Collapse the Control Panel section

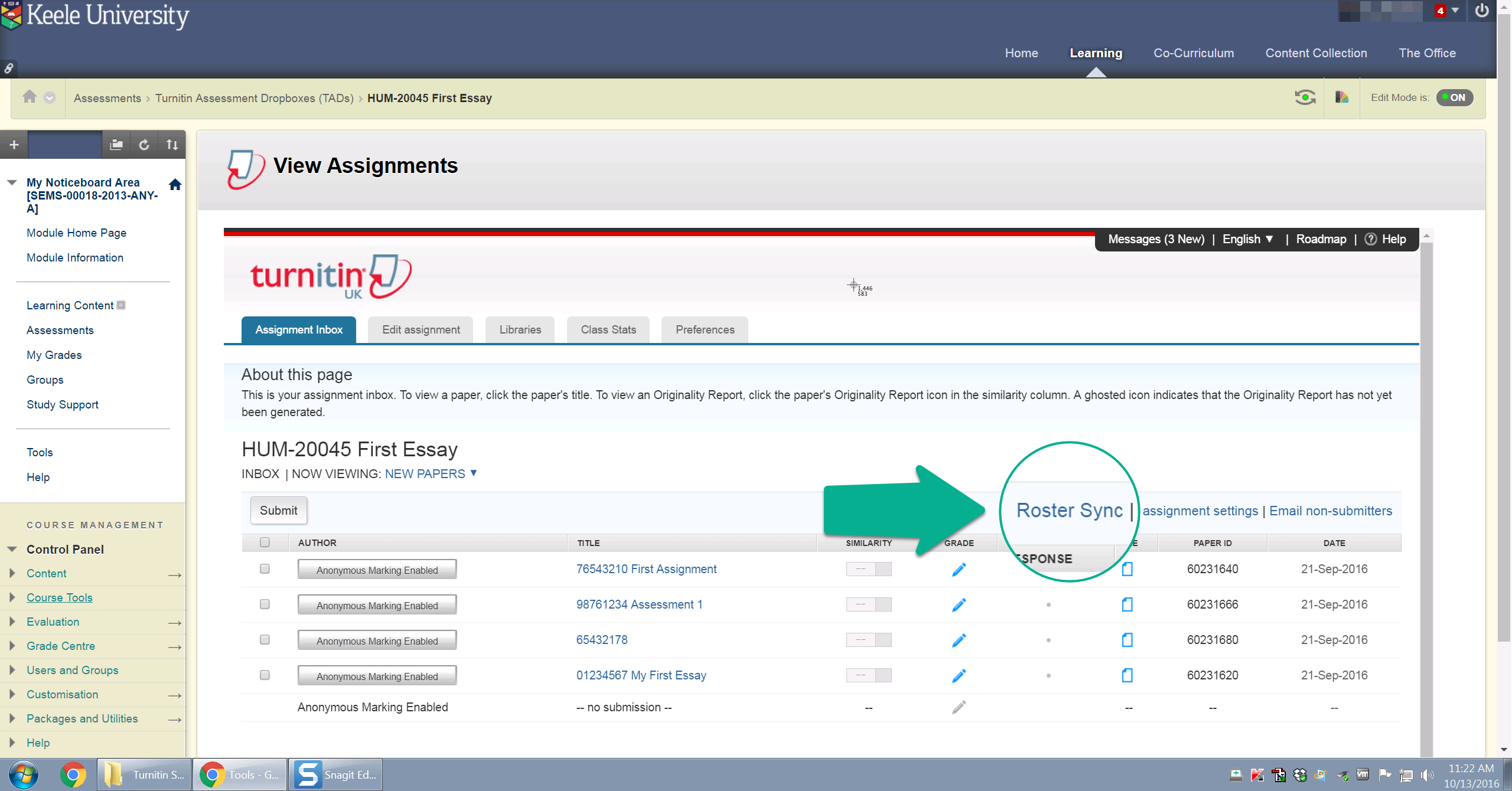[12, 550]
